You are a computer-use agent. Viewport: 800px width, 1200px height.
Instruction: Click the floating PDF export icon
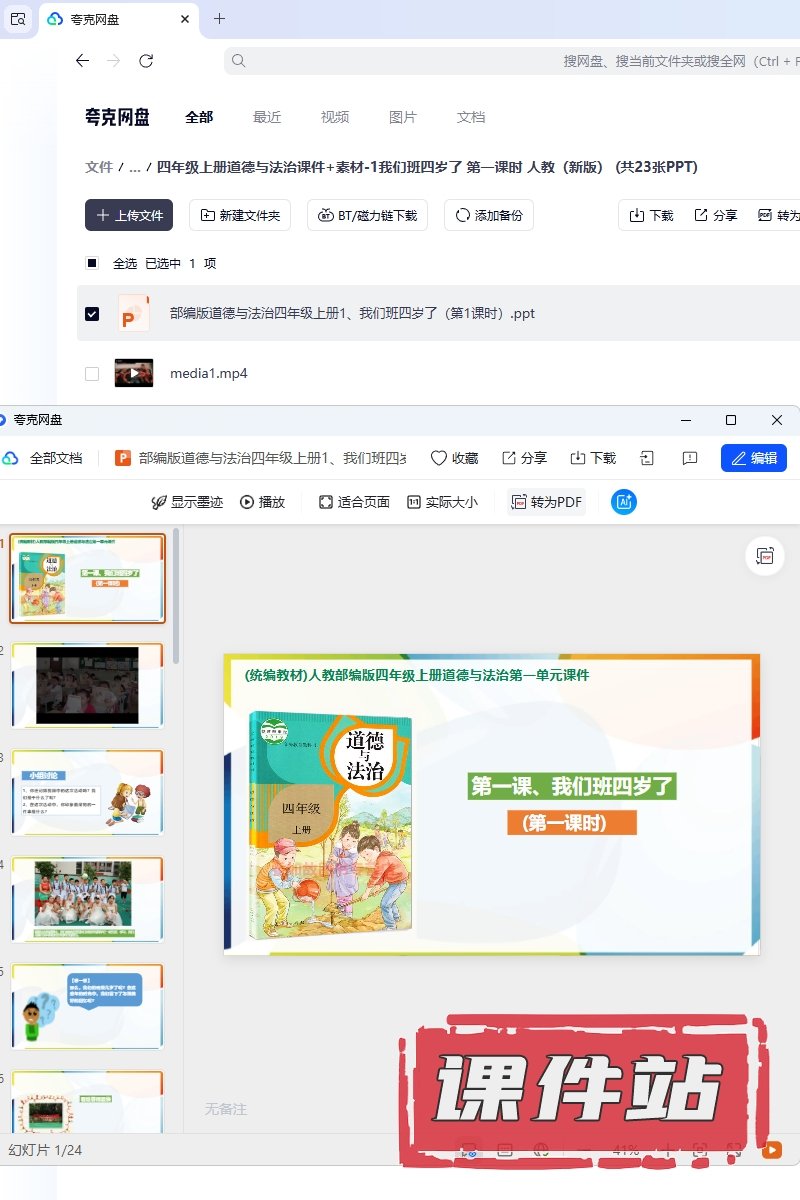click(765, 556)
